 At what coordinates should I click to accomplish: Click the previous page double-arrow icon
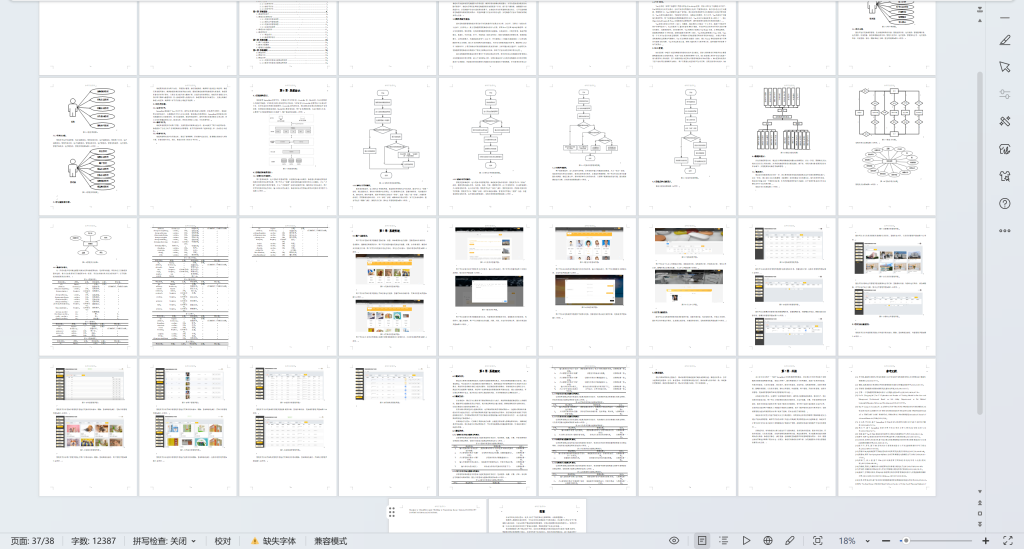click(980, 503)
